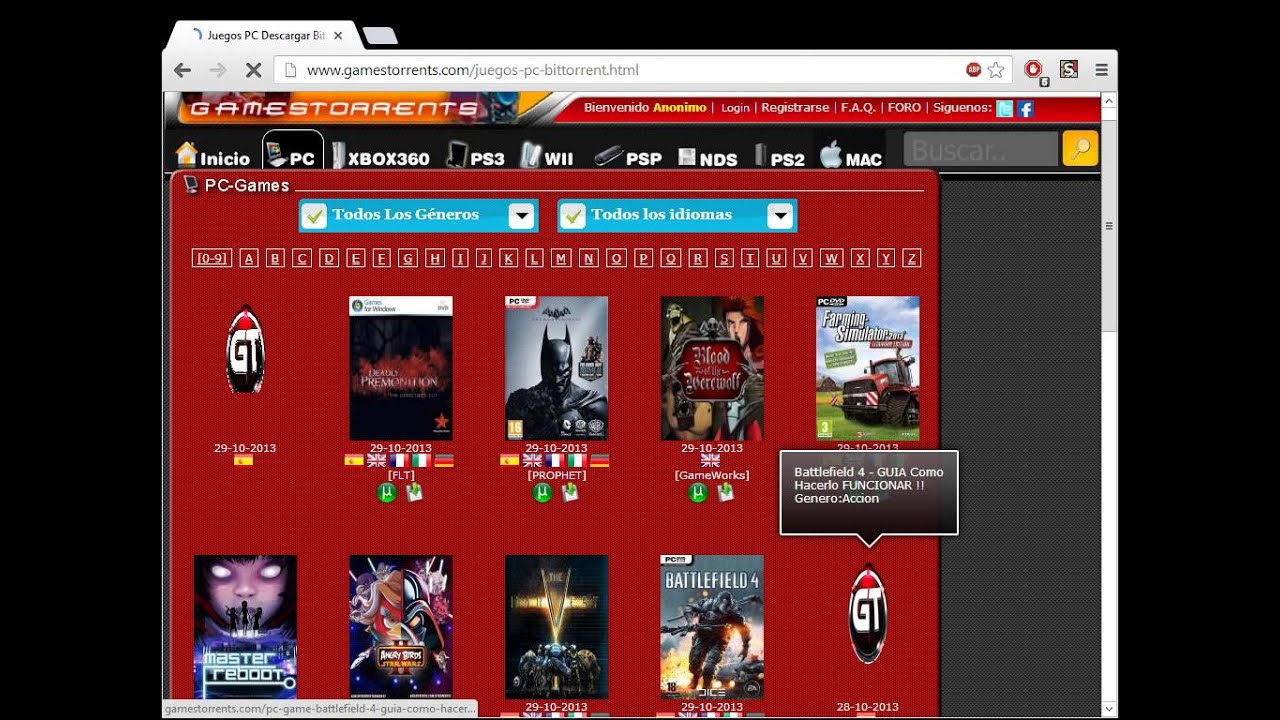Click in the Buscar search field
The height and width of the screenshot is (720, 1280).
point(980,149)
